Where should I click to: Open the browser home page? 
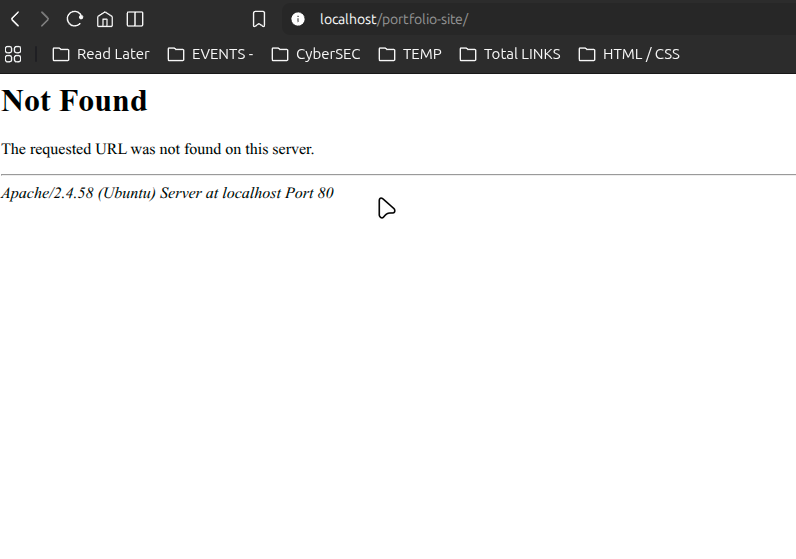click(x=105, y=19)
